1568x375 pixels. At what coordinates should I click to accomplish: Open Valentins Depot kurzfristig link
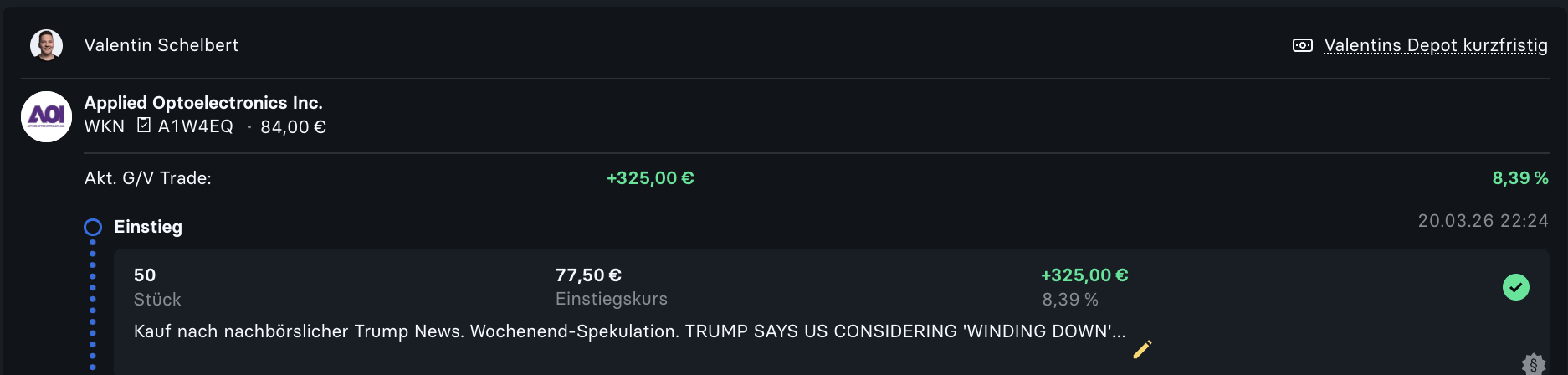[1435, 45]
